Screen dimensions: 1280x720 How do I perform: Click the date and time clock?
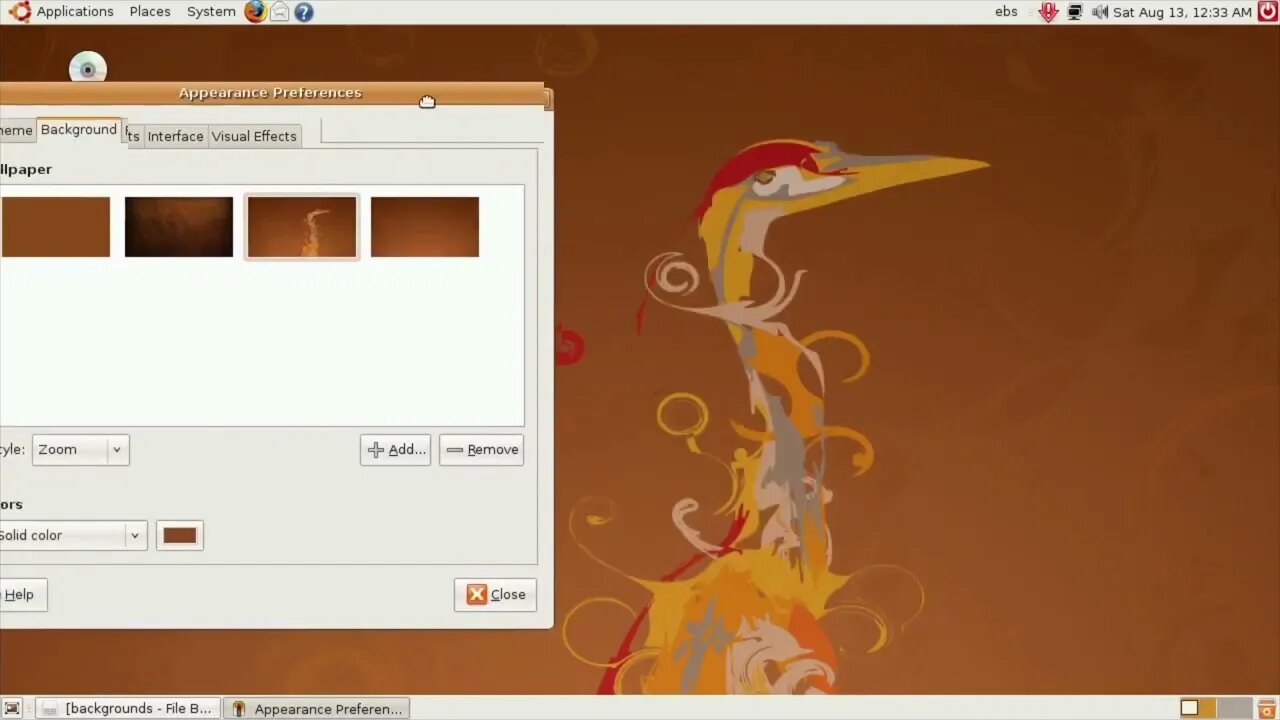click(x=1182, y=12)
